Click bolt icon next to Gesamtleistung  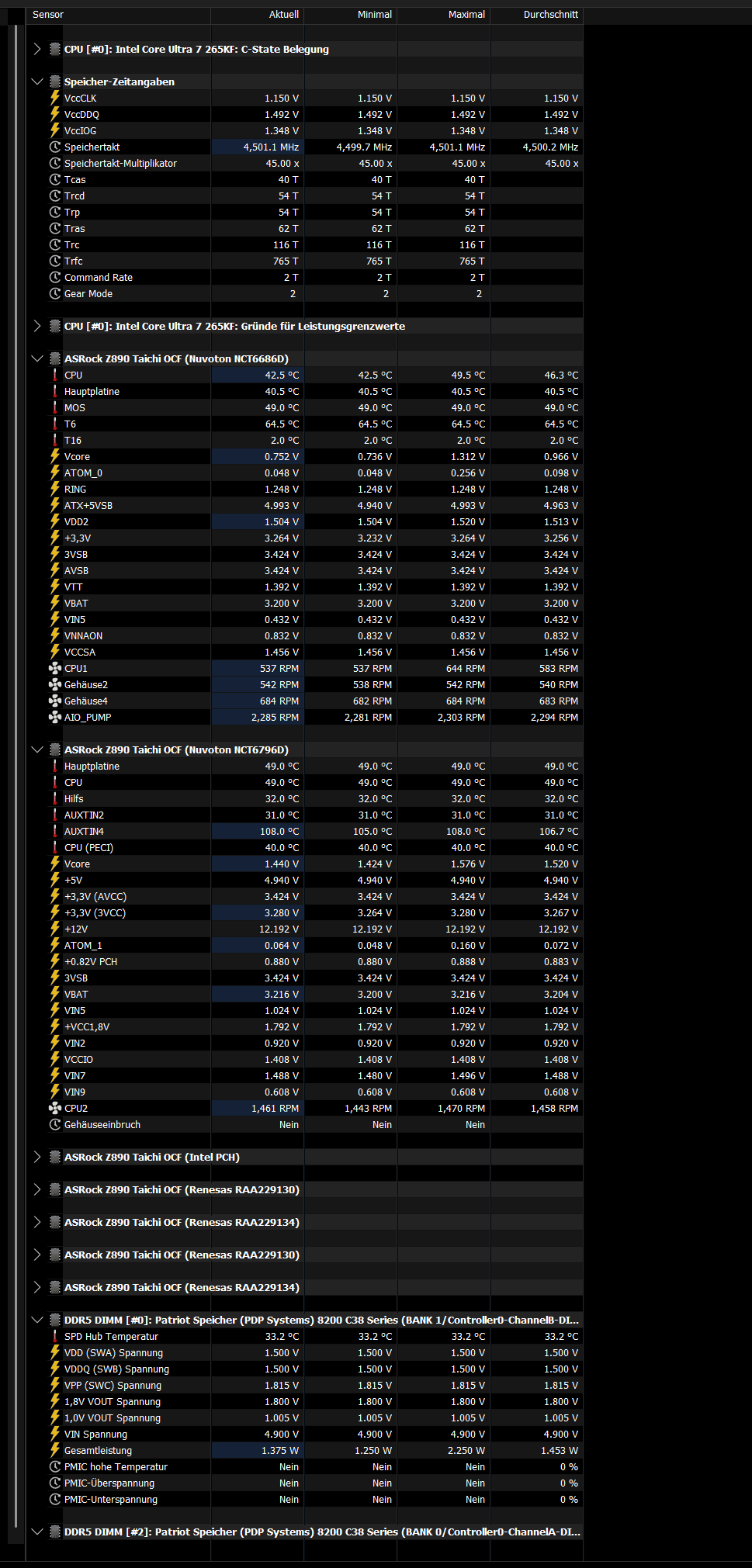click(x=55, y=1450)
